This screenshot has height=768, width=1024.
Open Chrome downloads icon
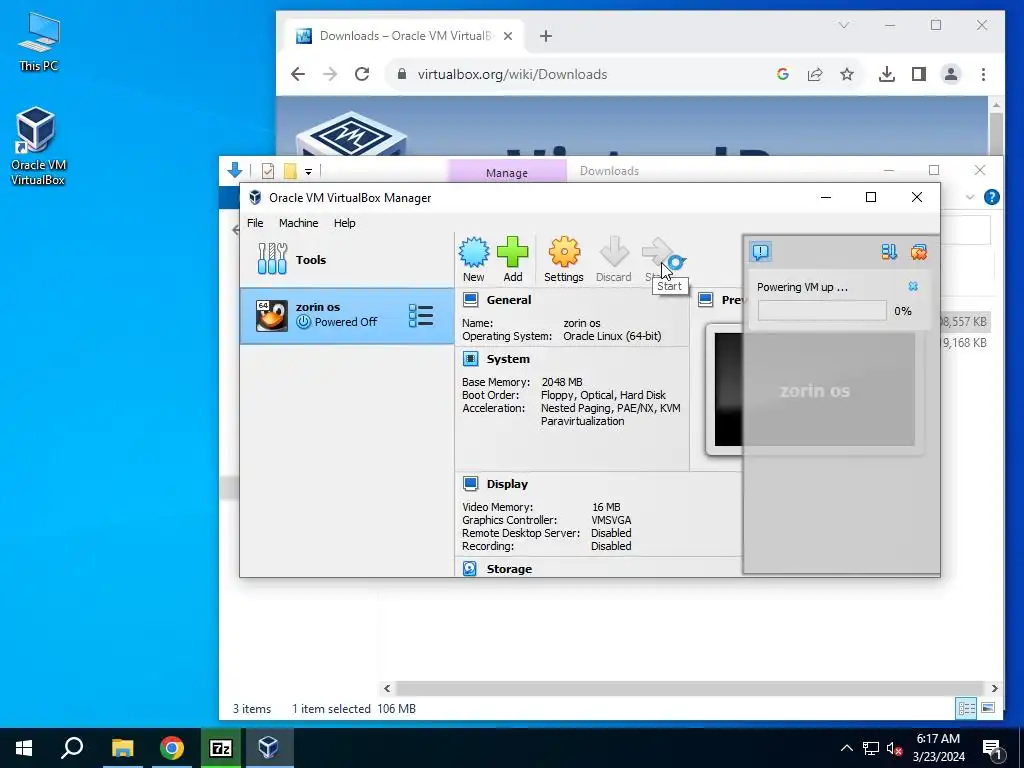coord(886,74)
